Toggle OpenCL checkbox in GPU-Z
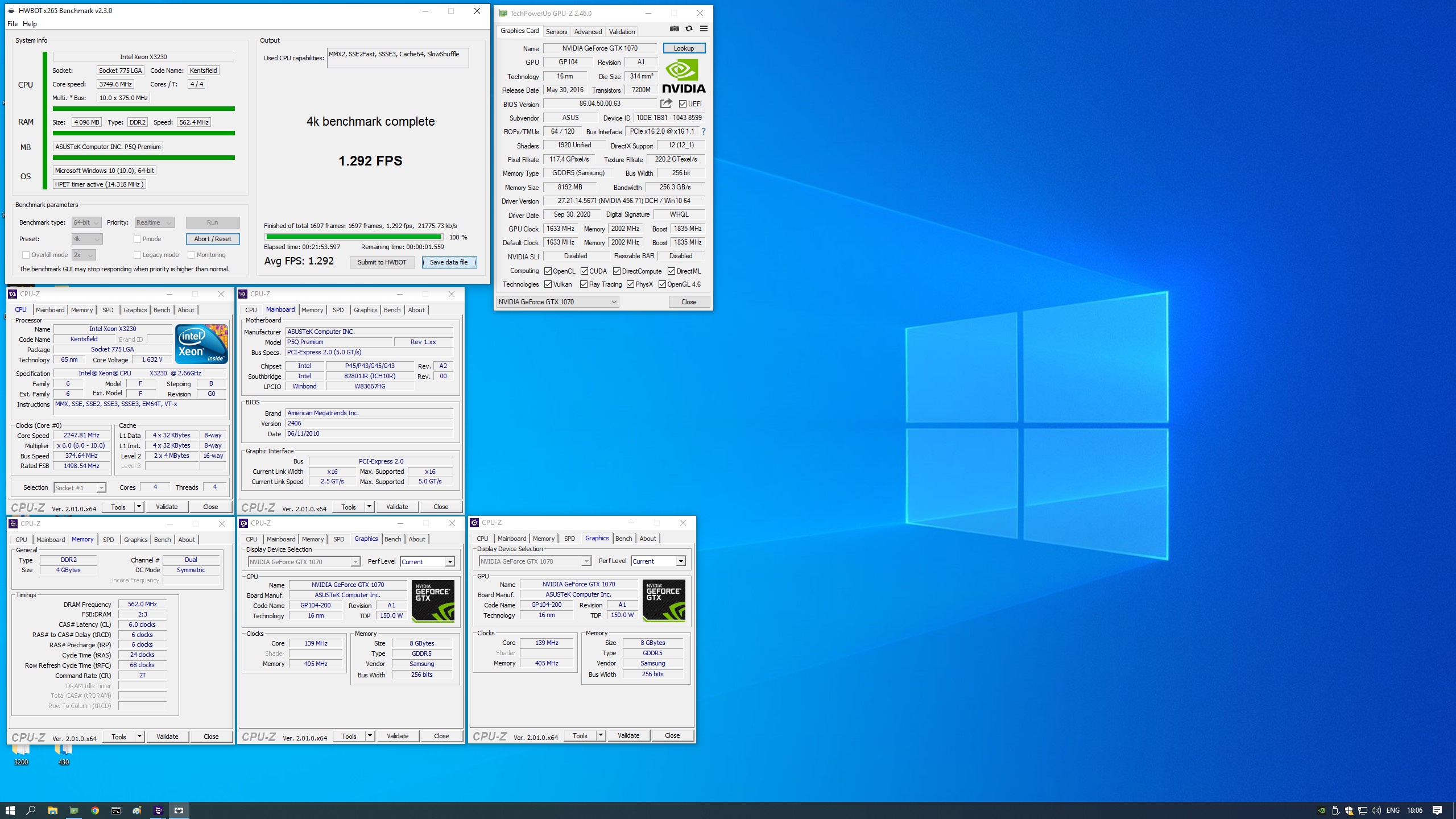Viewport: 1456px width, 819px height. [x=548, y=271]
